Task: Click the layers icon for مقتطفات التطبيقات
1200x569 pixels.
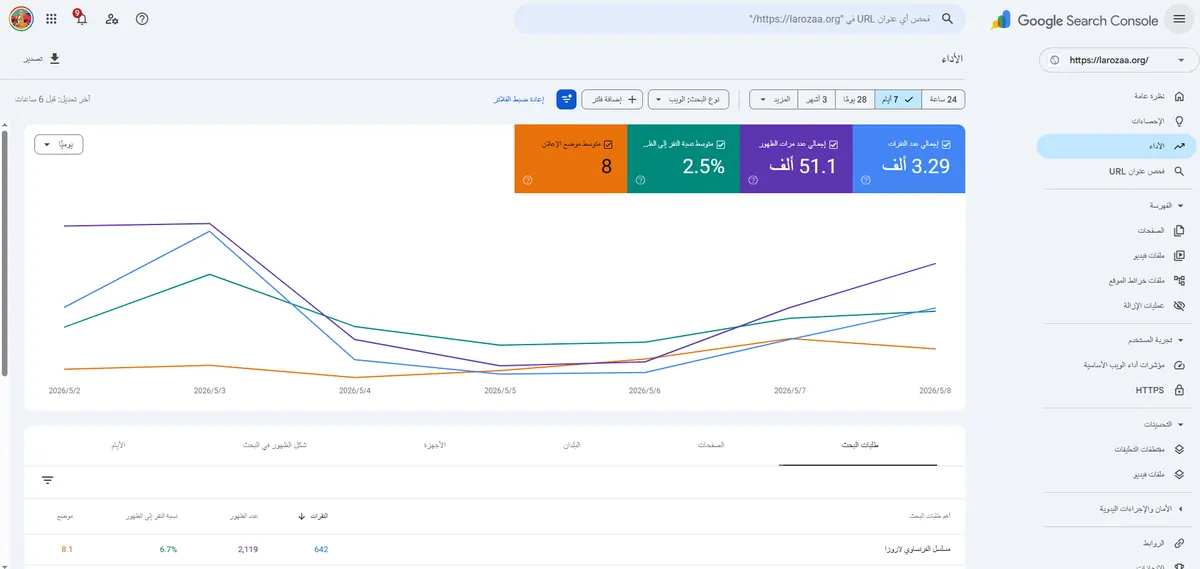Action: click(x=1179, y=449)
